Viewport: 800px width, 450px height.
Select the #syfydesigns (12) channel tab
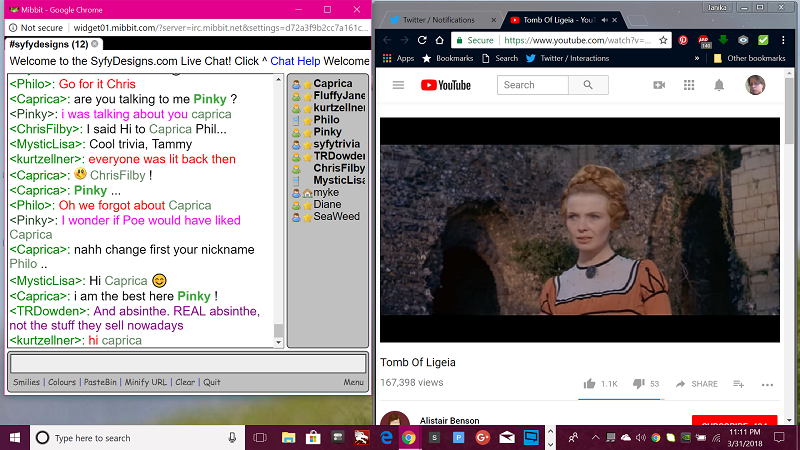[54, 44]
